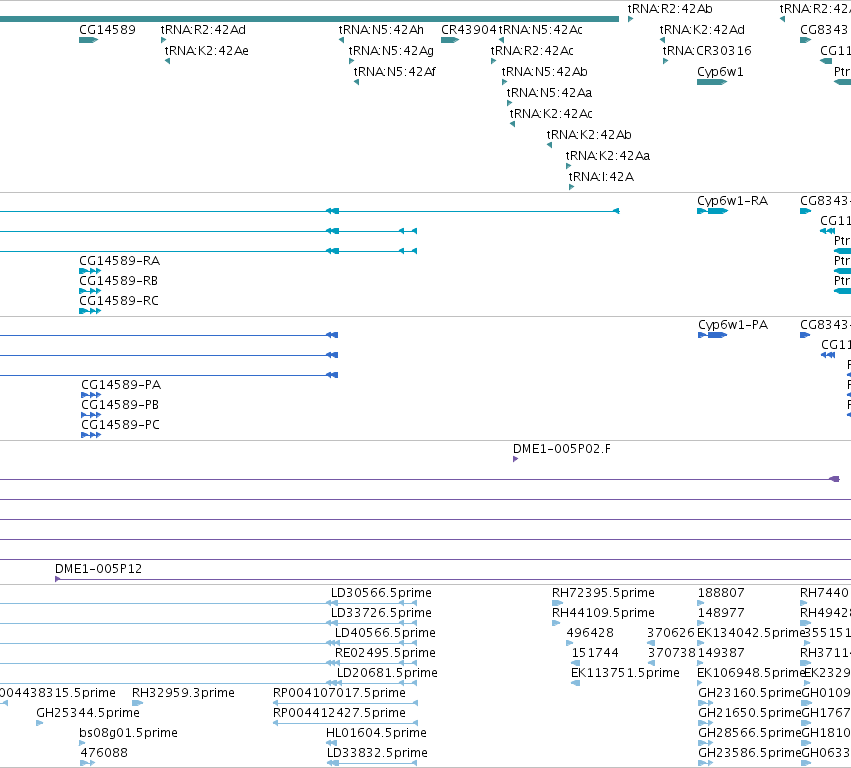Click the Cyp6w1-PA protein label
This screenshot has height=768, width=851.
pyautogui.click(x=733, y=325)
